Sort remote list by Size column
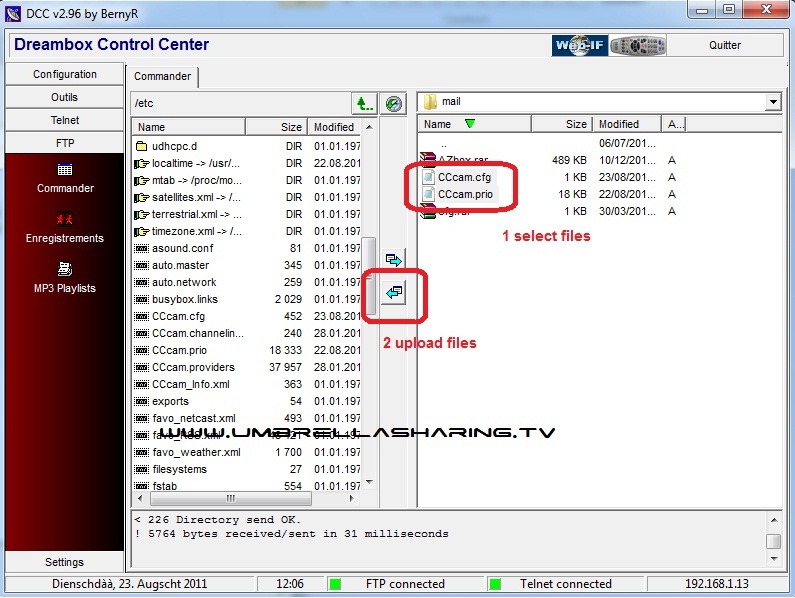Image resolution: width=795 pixels, height=598 pixels. 276,127
